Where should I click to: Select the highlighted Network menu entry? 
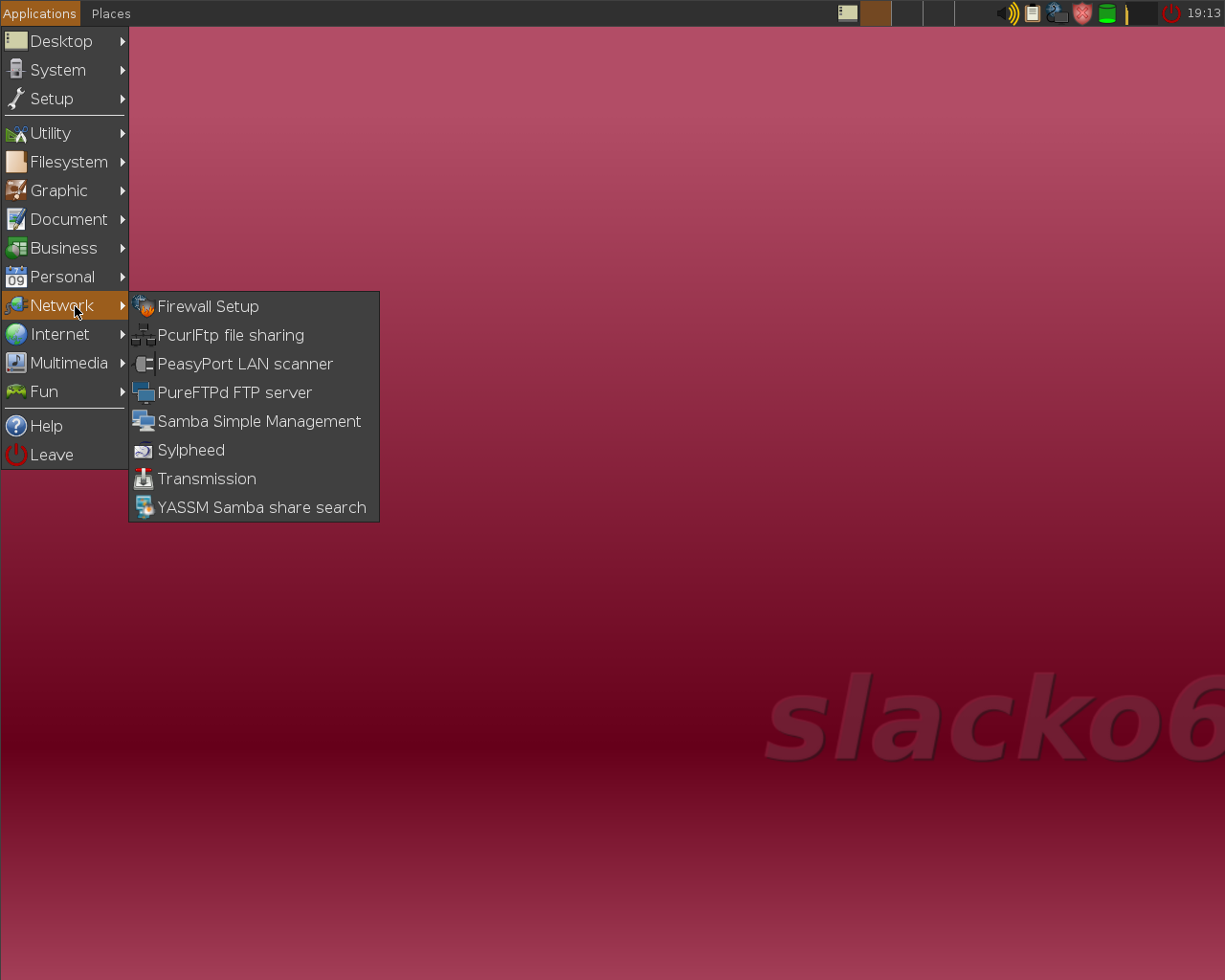(x=65, y=305)
